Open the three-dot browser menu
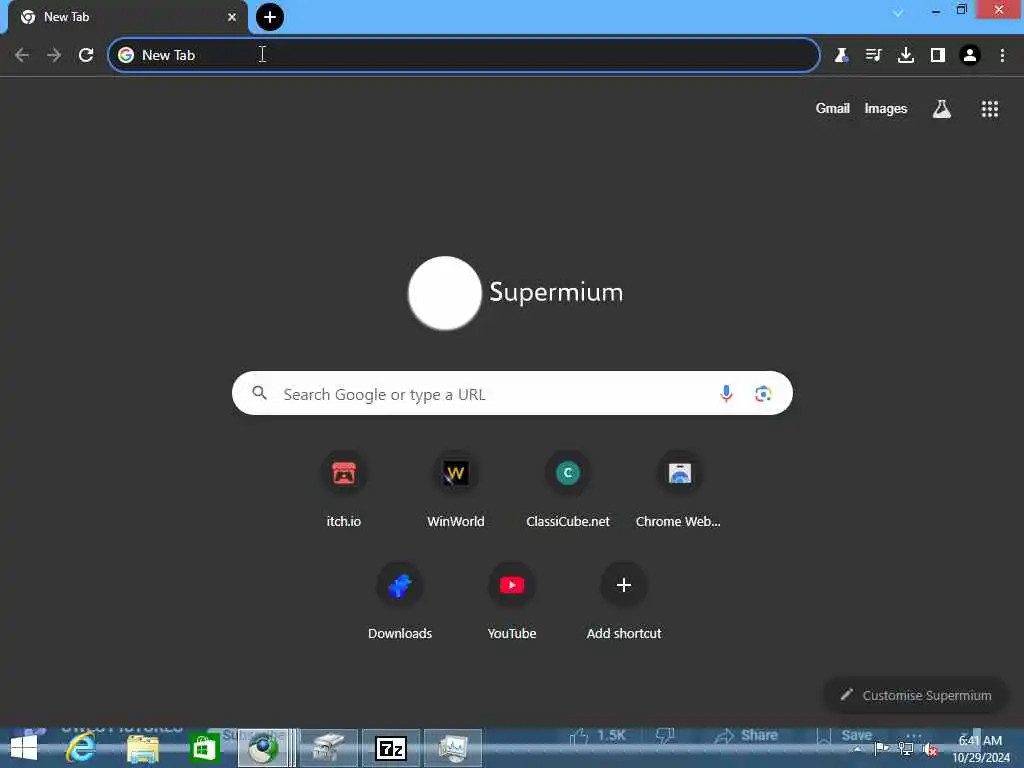Viewport: 1024px width, 768px height. (1002, 55)
